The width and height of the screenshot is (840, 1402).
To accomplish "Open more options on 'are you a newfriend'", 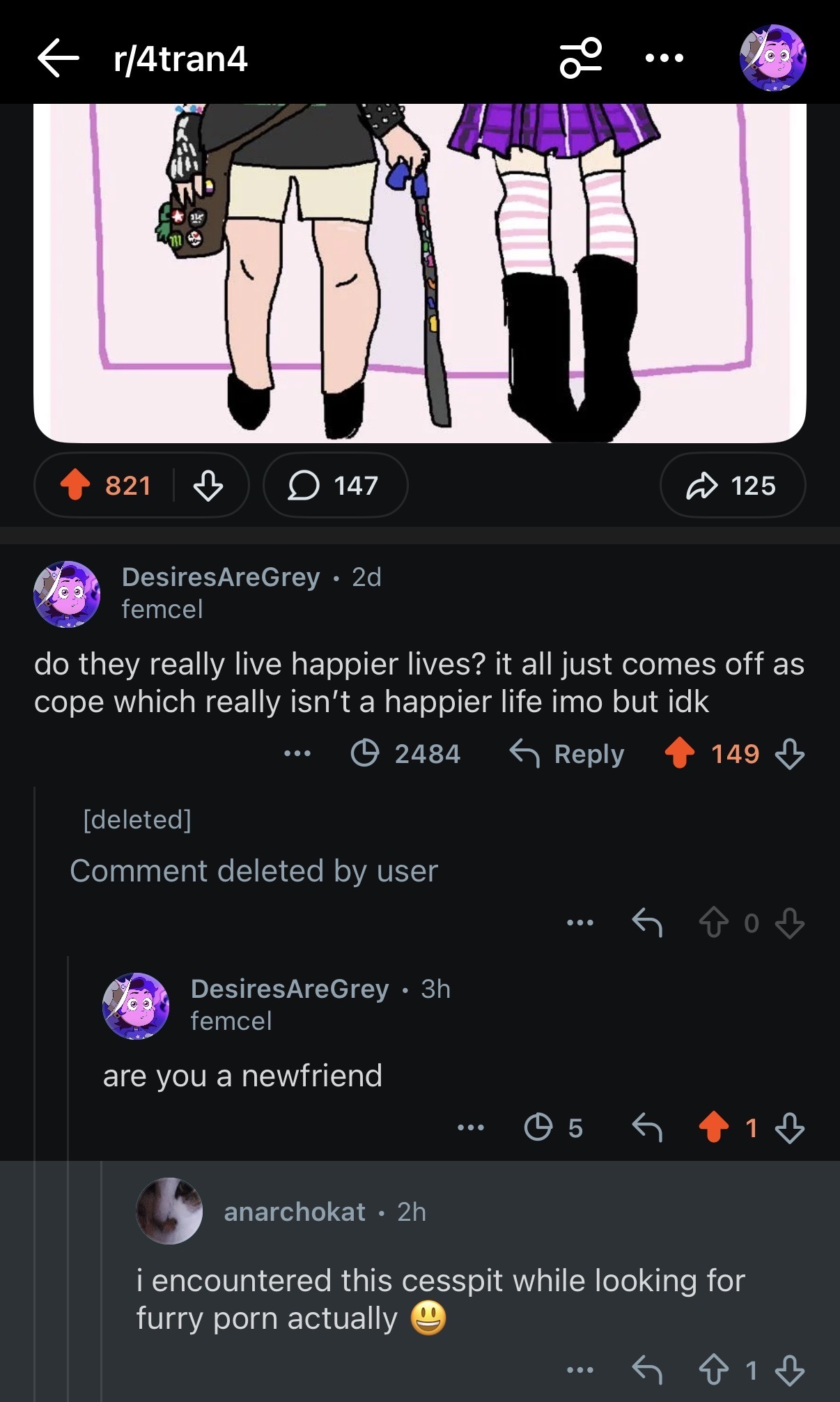I will (471, 1127).
